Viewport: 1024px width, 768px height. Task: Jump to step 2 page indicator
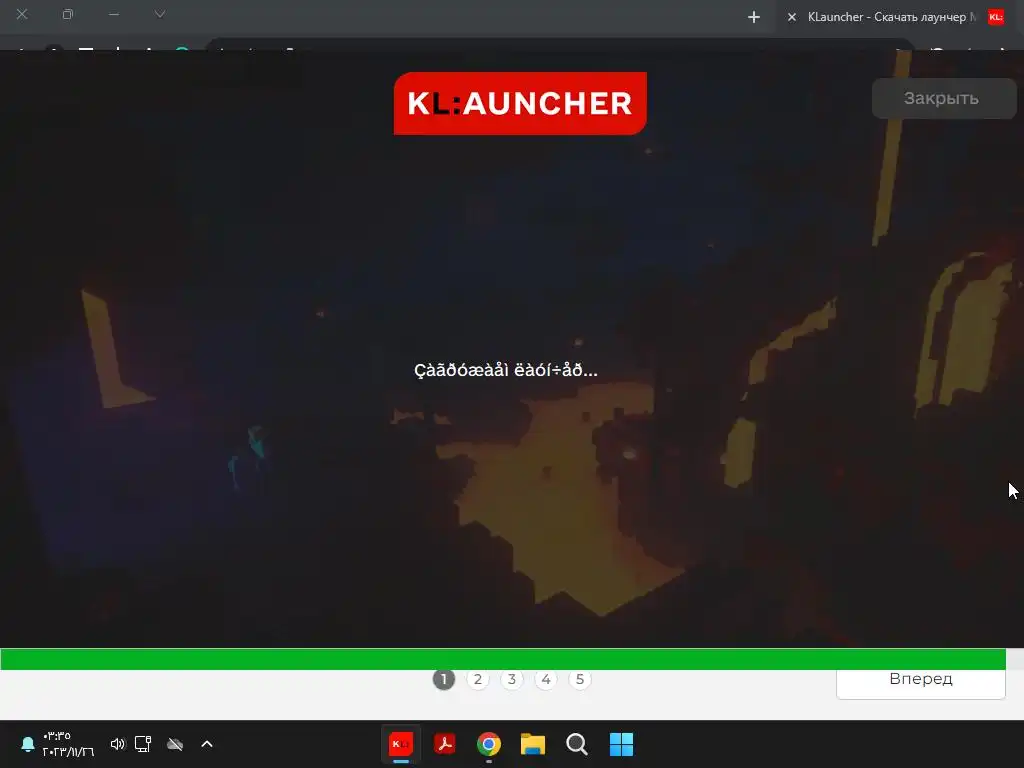point(477,679)
